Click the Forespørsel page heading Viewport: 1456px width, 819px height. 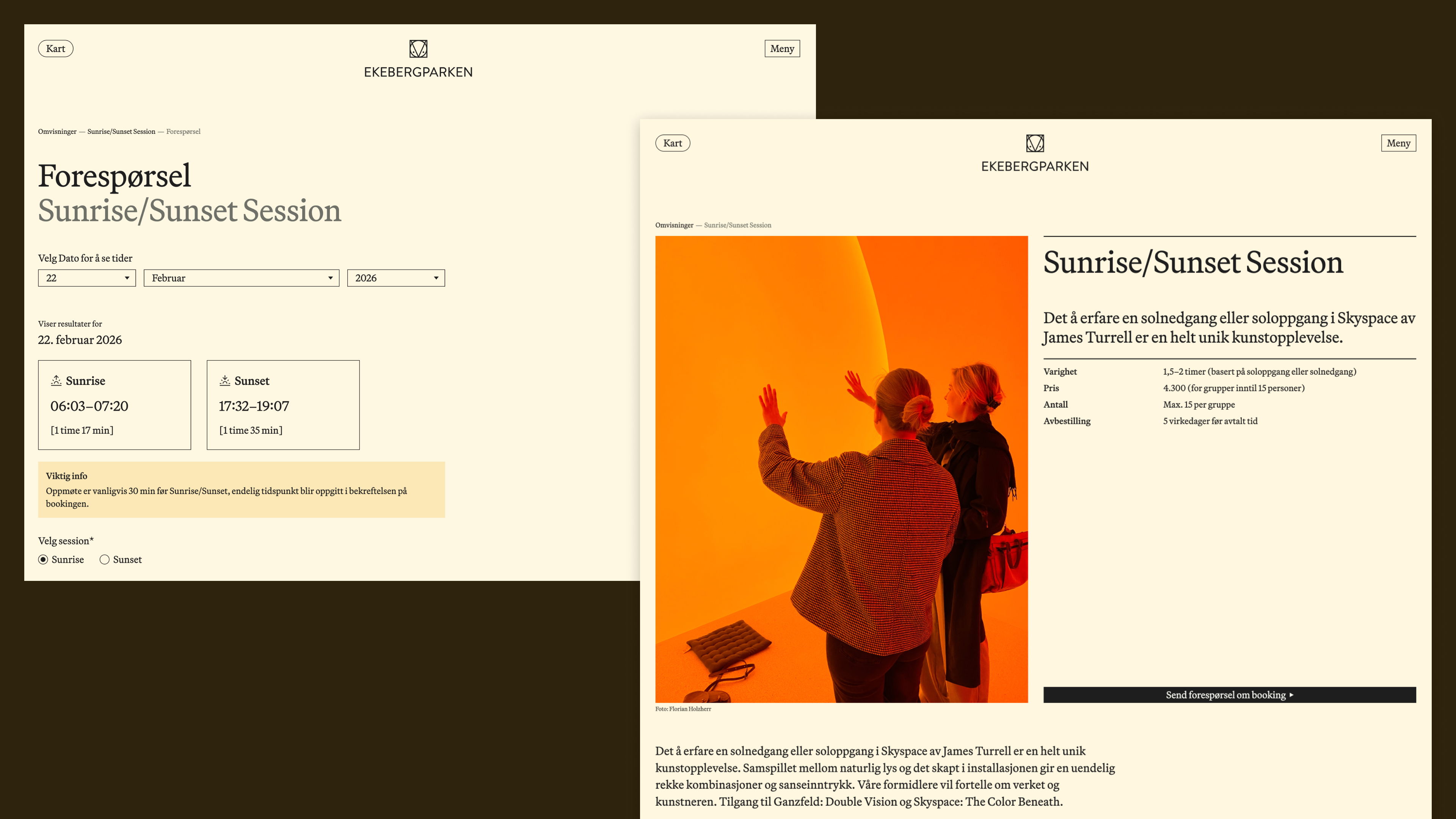[x=114, y=176]
